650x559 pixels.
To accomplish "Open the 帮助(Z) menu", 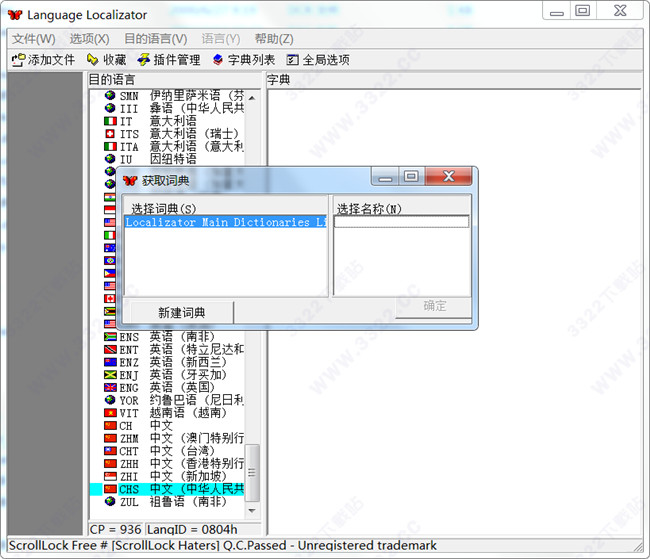I will tap(274, 39).
